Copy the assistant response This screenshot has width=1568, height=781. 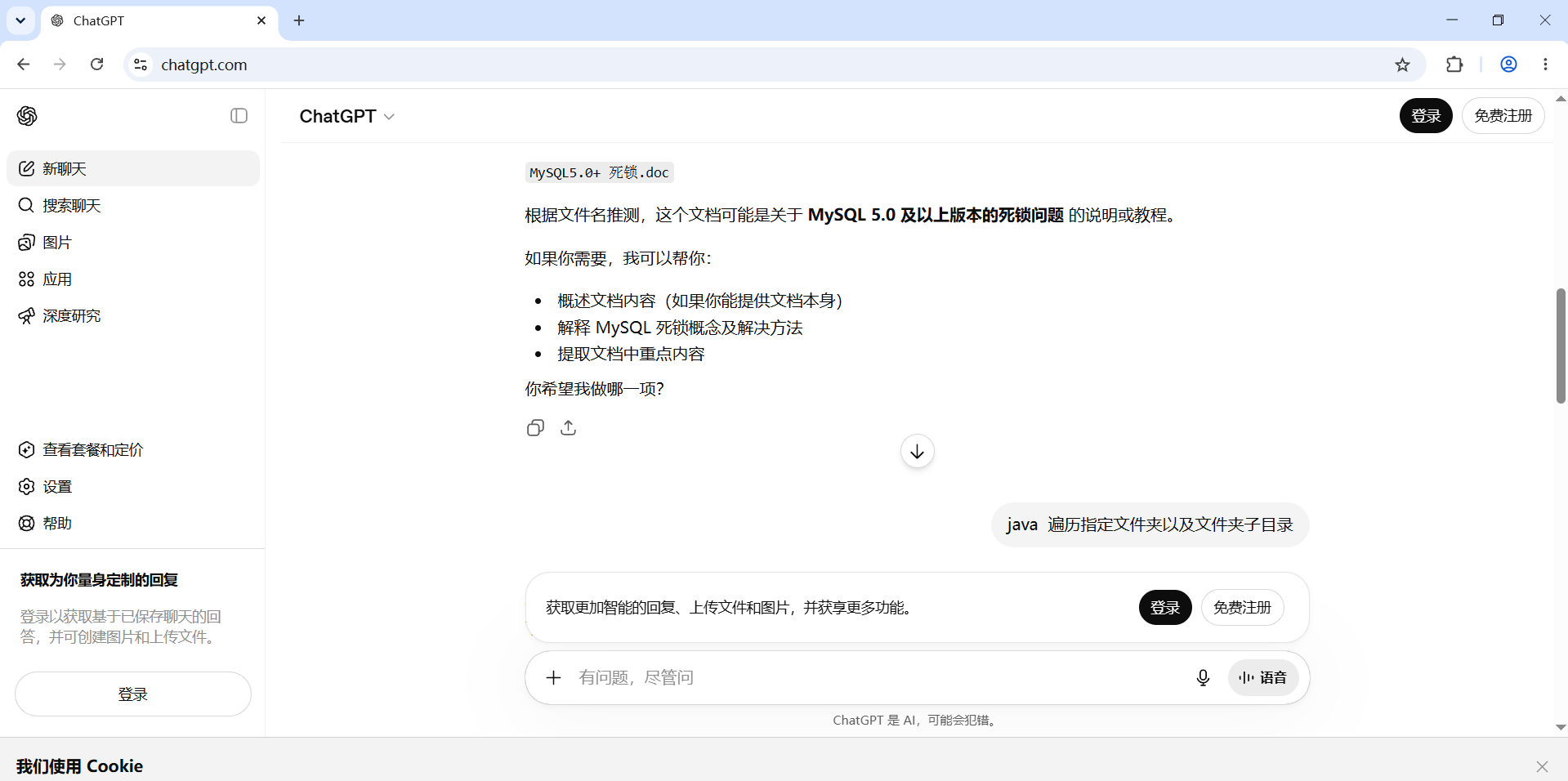535,428
